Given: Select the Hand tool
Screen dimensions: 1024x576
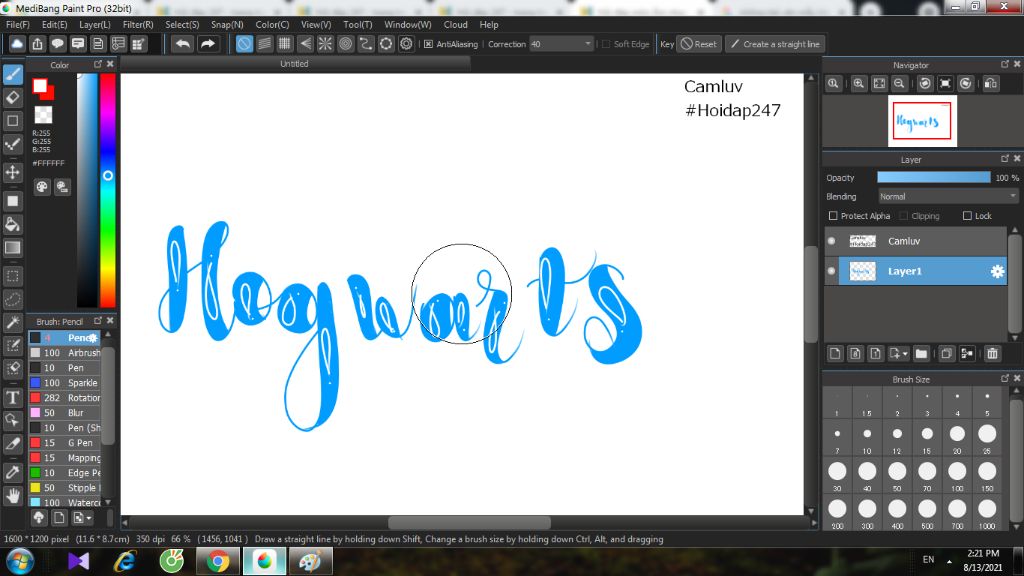Looking at the screenshot, I should [12, 496].
